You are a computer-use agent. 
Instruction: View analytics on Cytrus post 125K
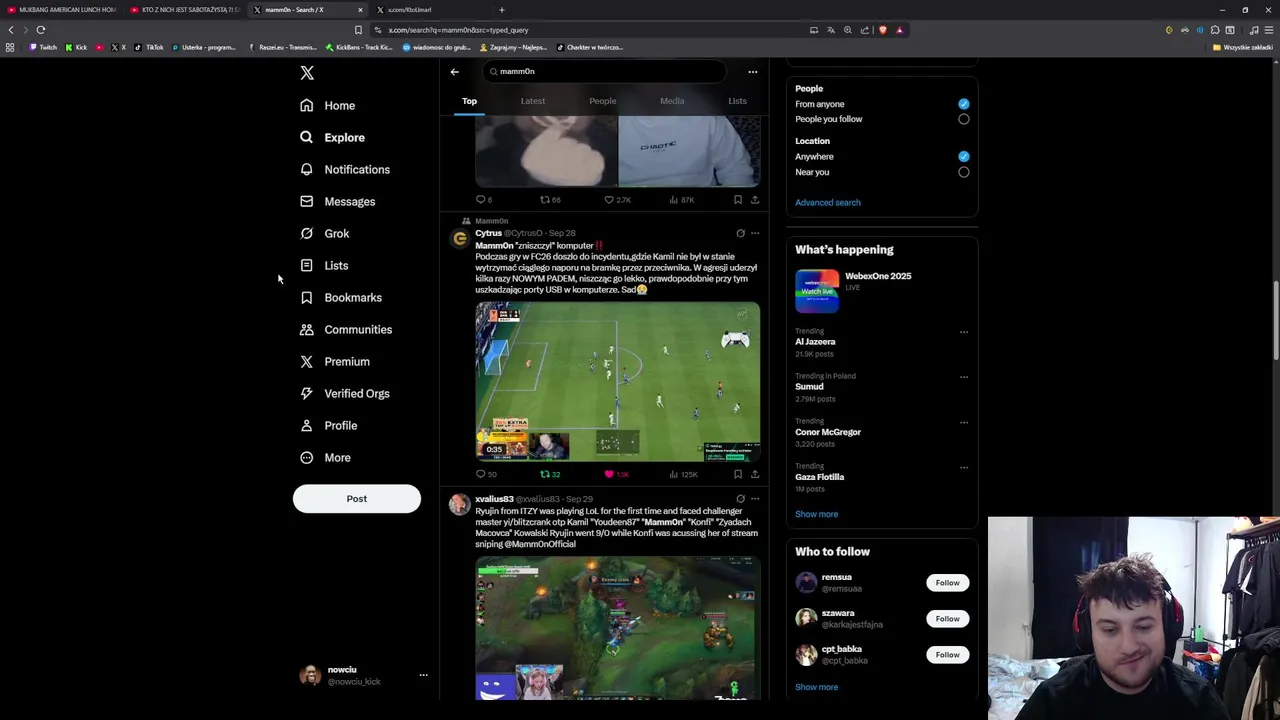[x=683, y=474]
